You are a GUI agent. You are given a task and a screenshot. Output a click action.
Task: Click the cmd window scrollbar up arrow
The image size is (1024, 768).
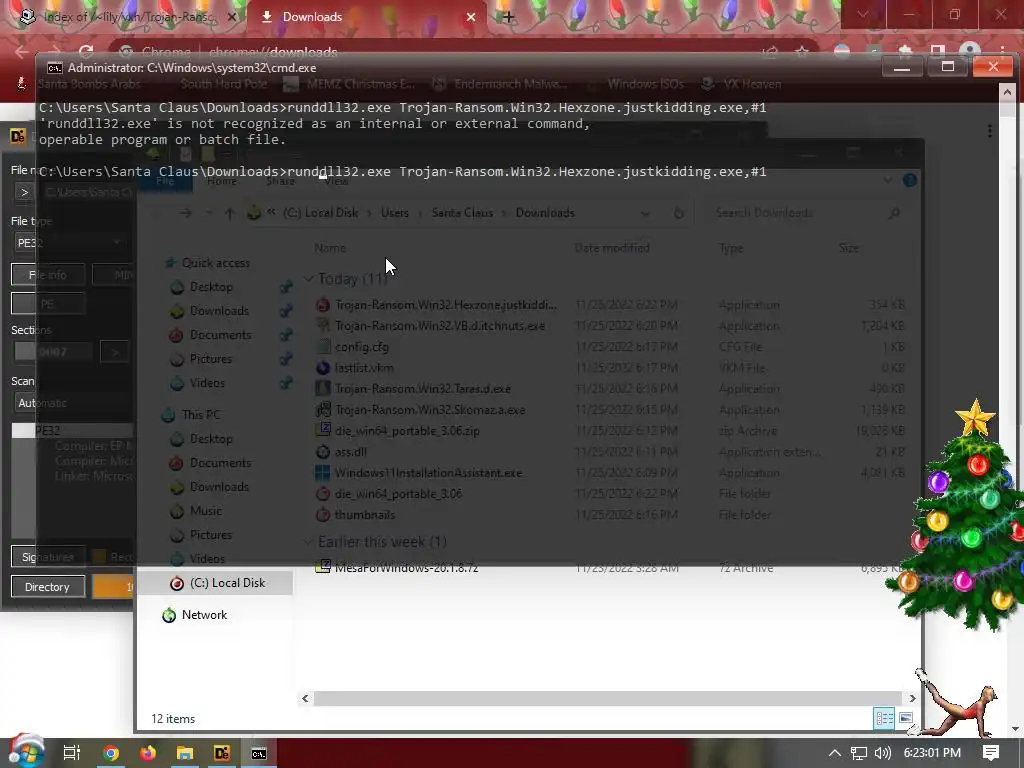[x=1007, y=93]
